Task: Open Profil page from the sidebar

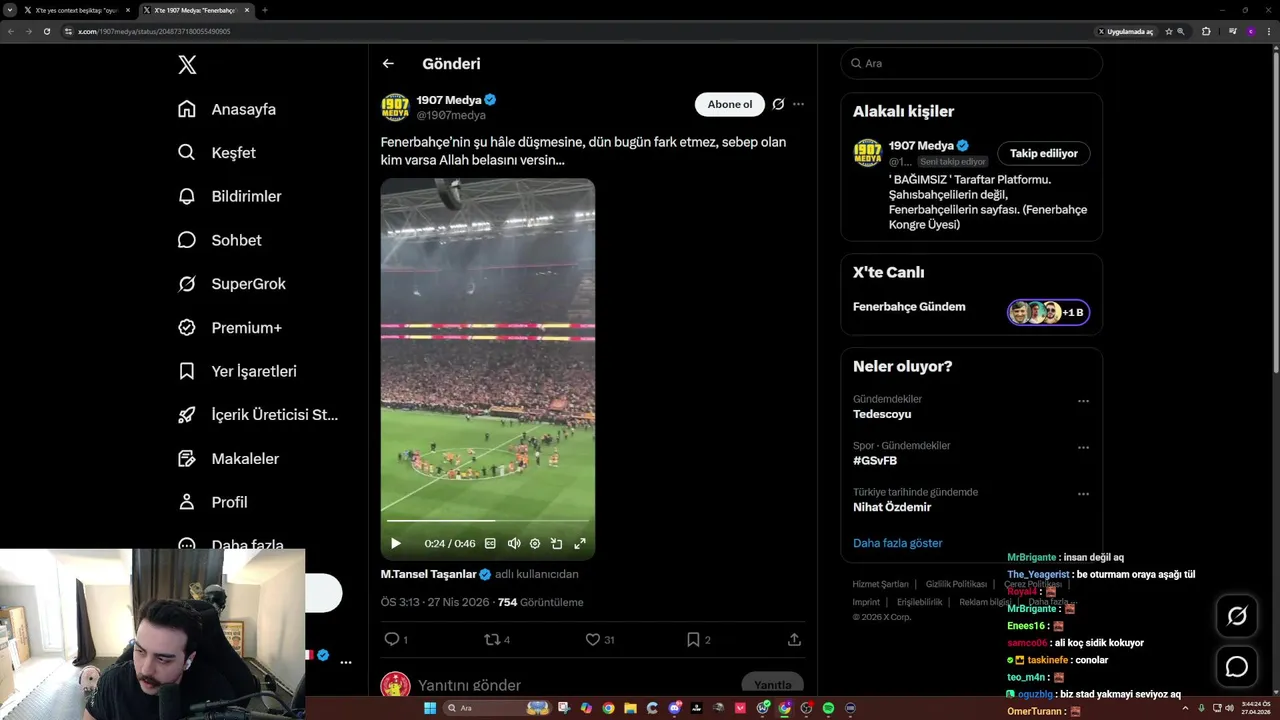Action: tap(213, 502)
